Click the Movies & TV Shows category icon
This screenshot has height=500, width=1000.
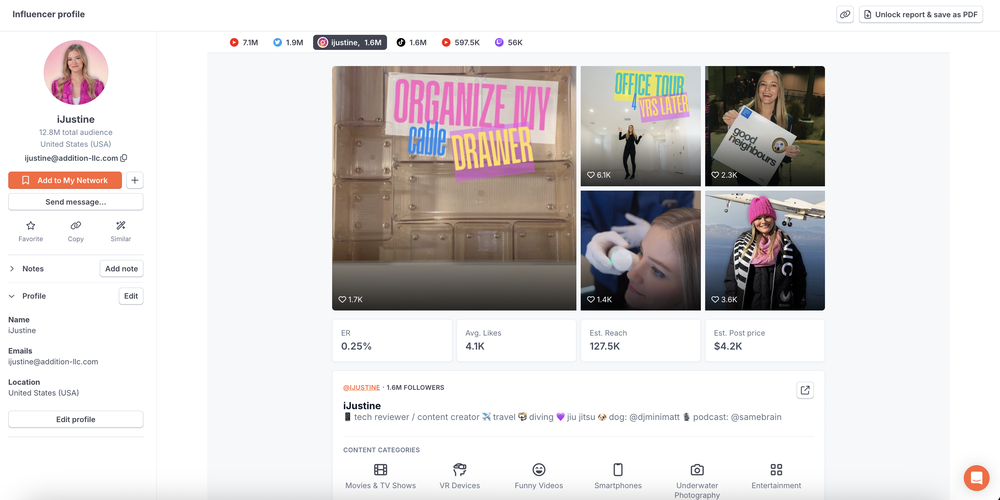[381, 470]
